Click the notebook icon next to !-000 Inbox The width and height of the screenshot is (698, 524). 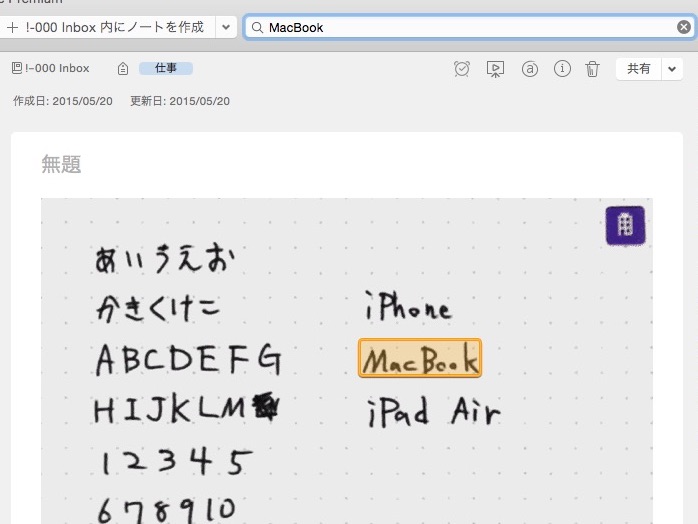[x=17, y=68]
